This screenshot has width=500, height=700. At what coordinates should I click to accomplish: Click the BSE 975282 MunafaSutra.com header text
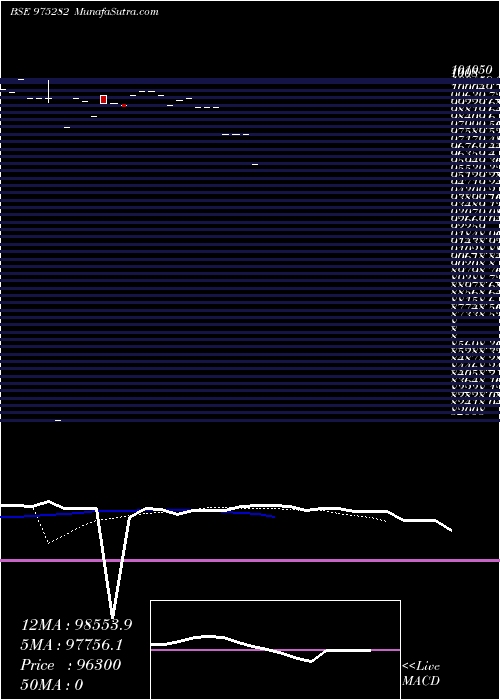click(x=84, y=12)
